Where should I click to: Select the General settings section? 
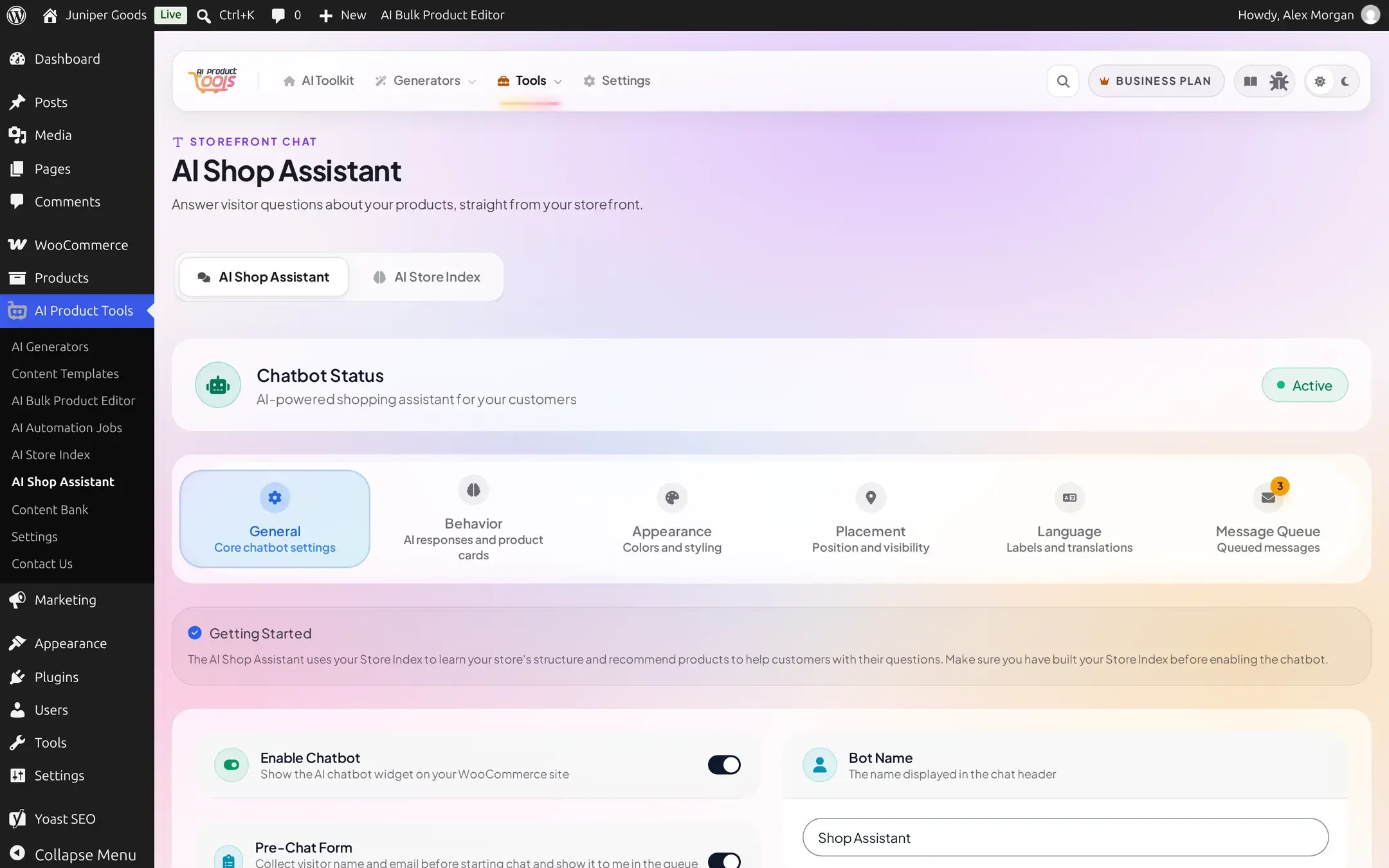click(275, 519)
